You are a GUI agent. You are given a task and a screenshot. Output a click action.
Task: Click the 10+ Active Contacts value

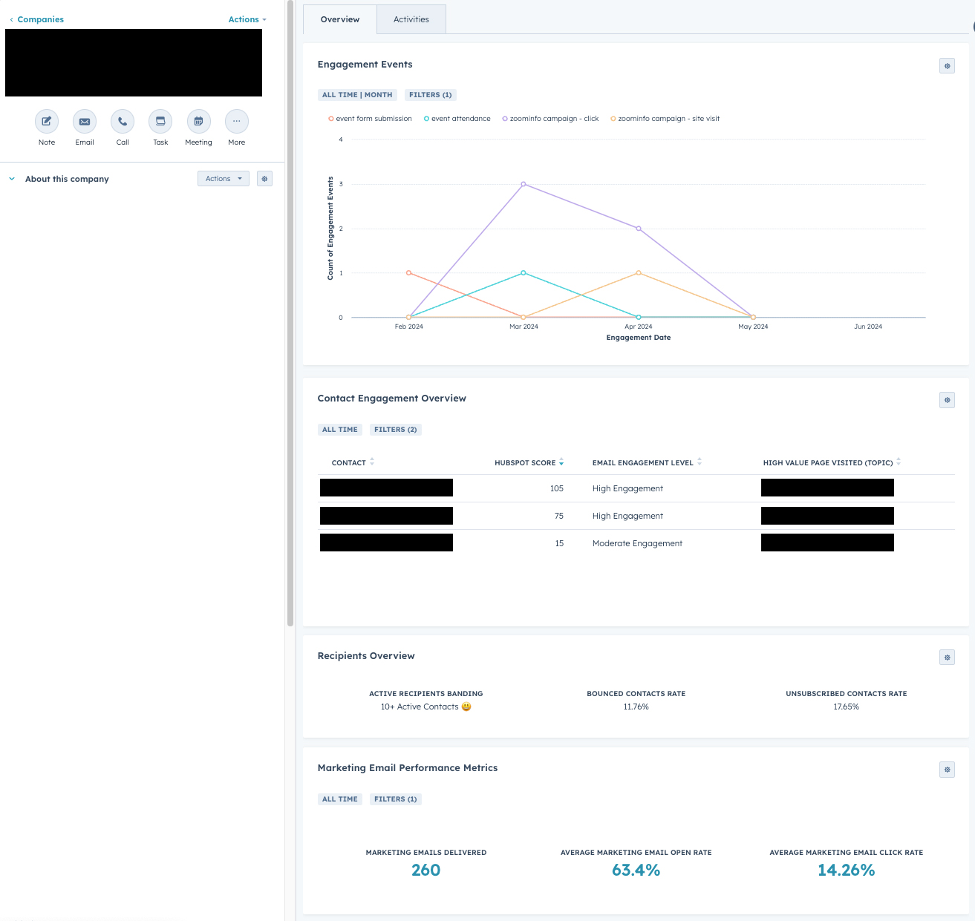[426, 707]
